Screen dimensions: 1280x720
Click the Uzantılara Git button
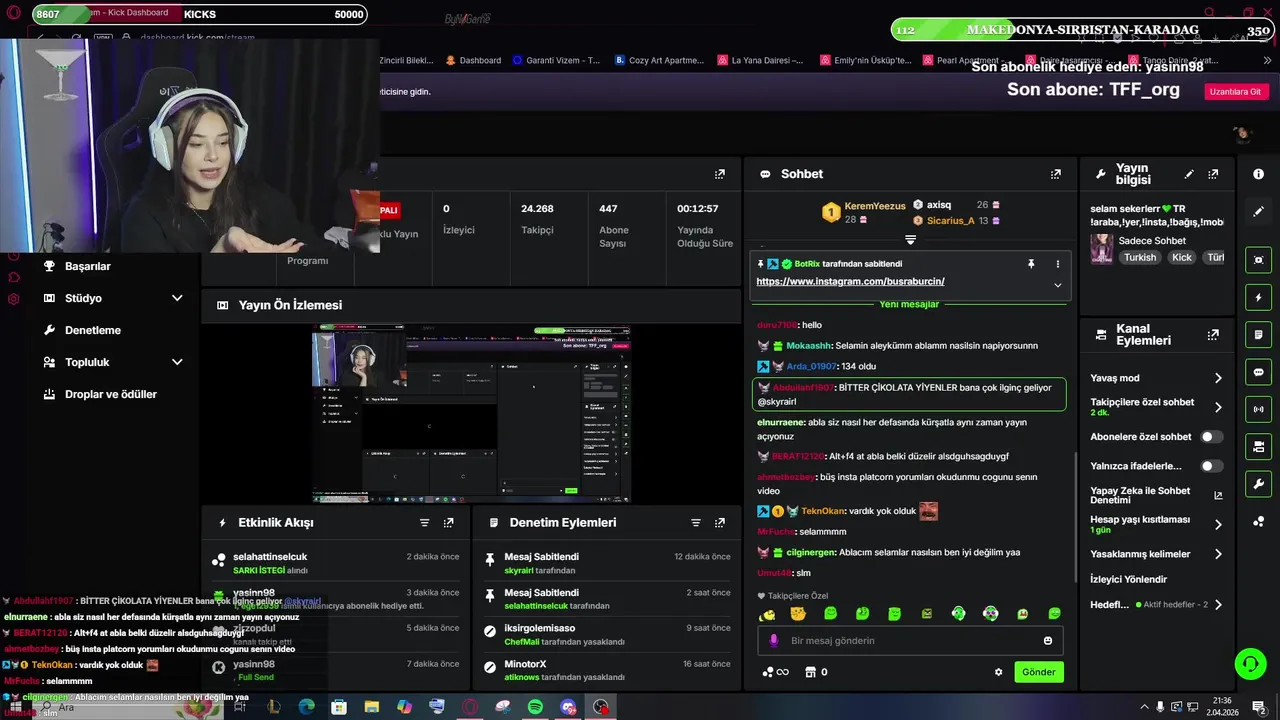tap(1235, 91)
